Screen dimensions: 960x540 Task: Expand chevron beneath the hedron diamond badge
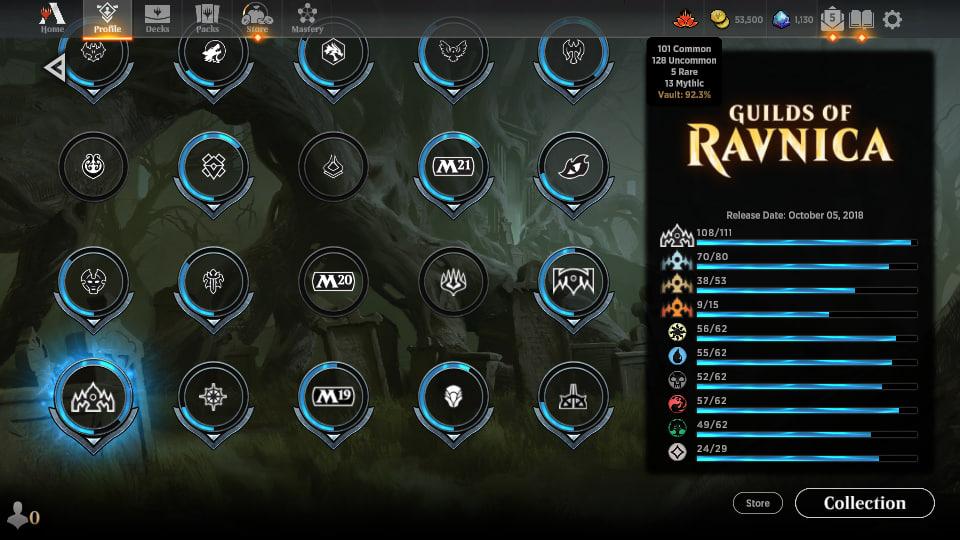tap(213, 208)
